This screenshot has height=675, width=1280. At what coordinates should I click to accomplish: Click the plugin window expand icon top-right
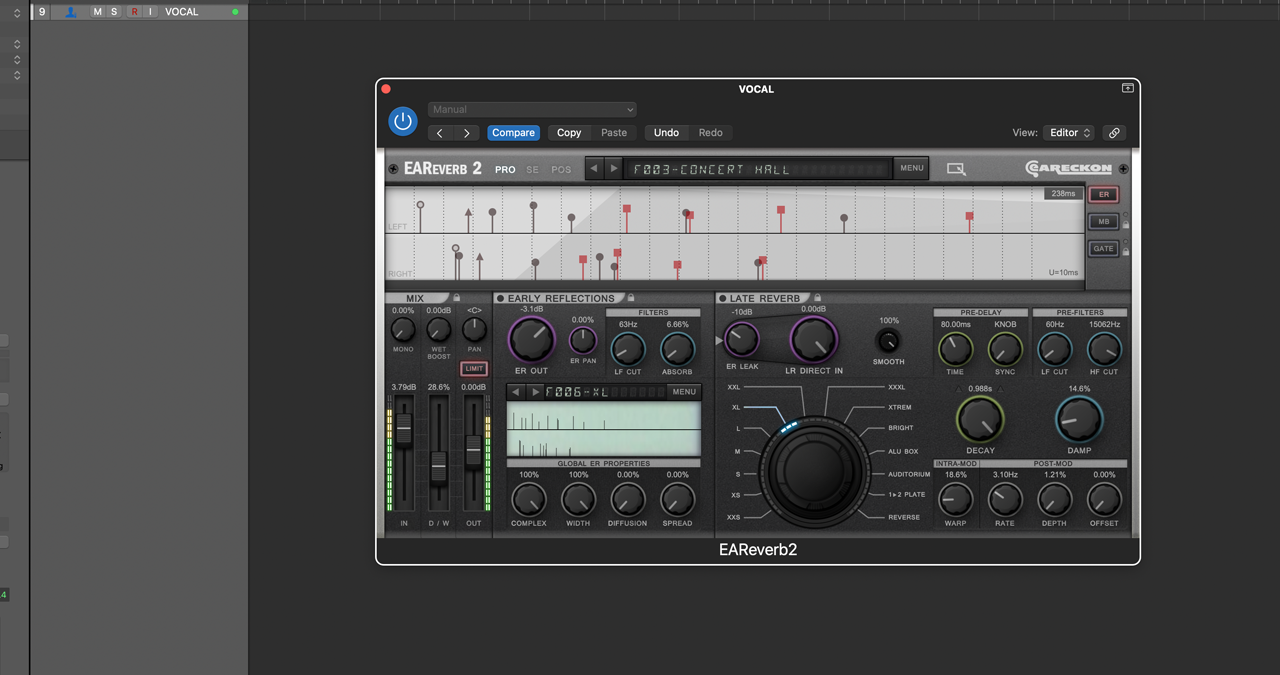pyautogui.click(x=1127, y=88)
